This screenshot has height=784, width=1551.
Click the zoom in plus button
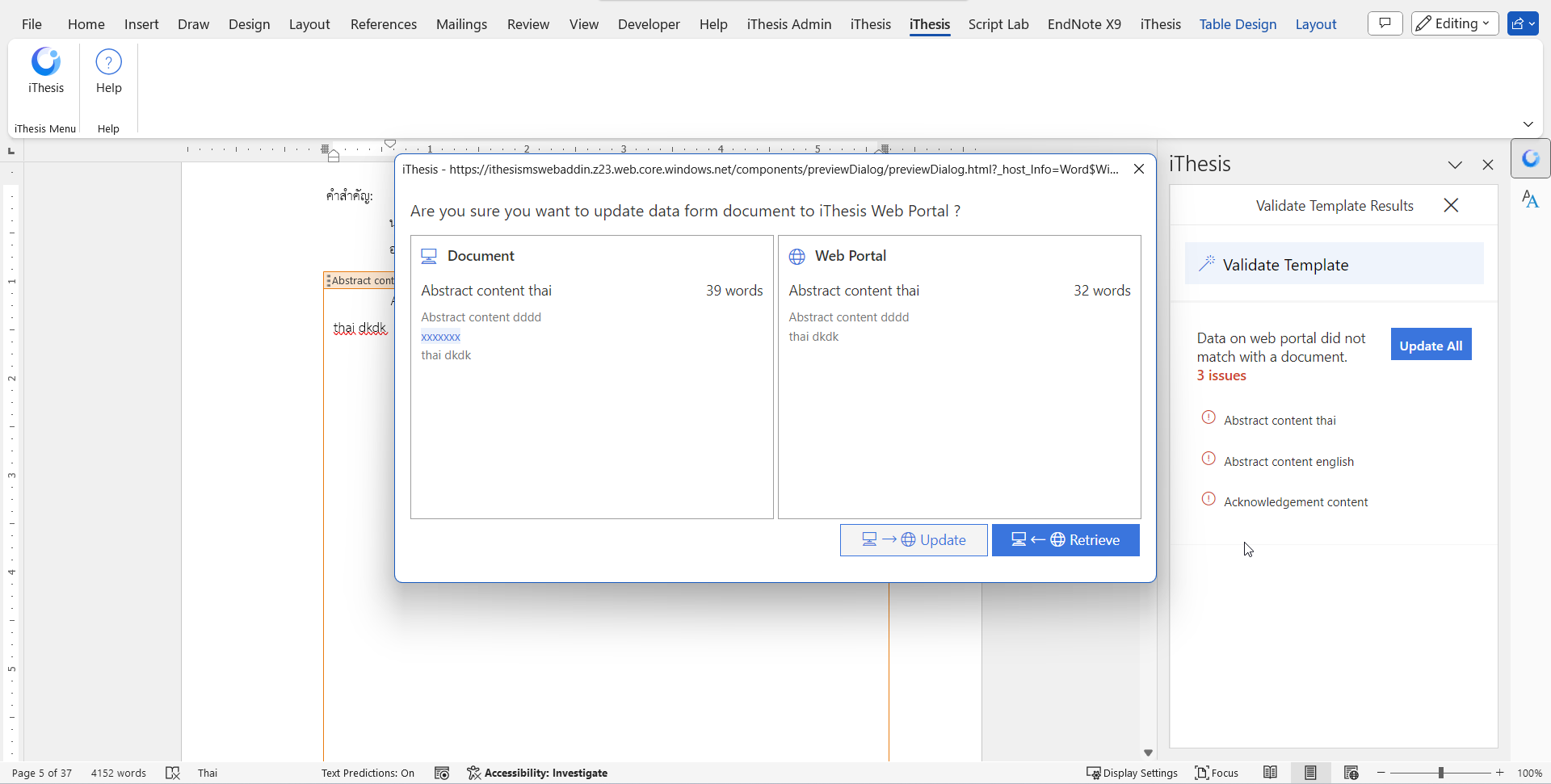click(1499, 773)
